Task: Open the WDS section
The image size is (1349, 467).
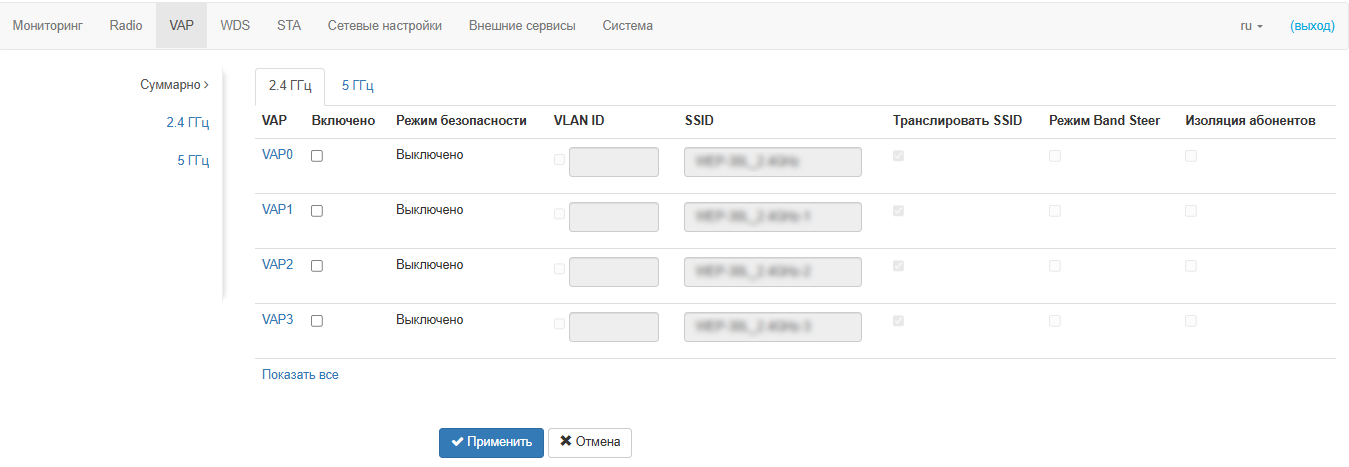Action: tap(235, 26)
